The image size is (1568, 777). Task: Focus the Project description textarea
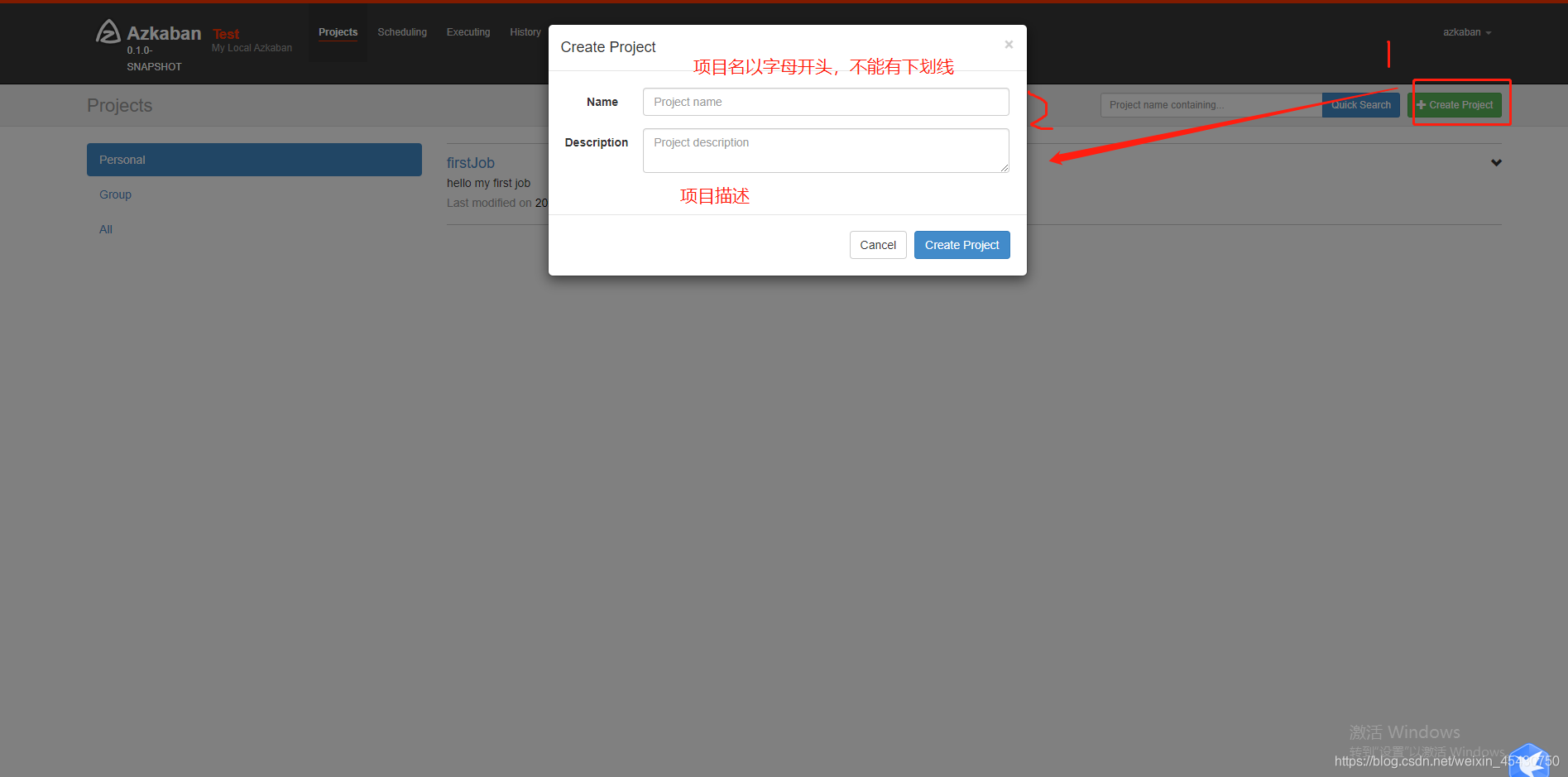click(826, 151)
